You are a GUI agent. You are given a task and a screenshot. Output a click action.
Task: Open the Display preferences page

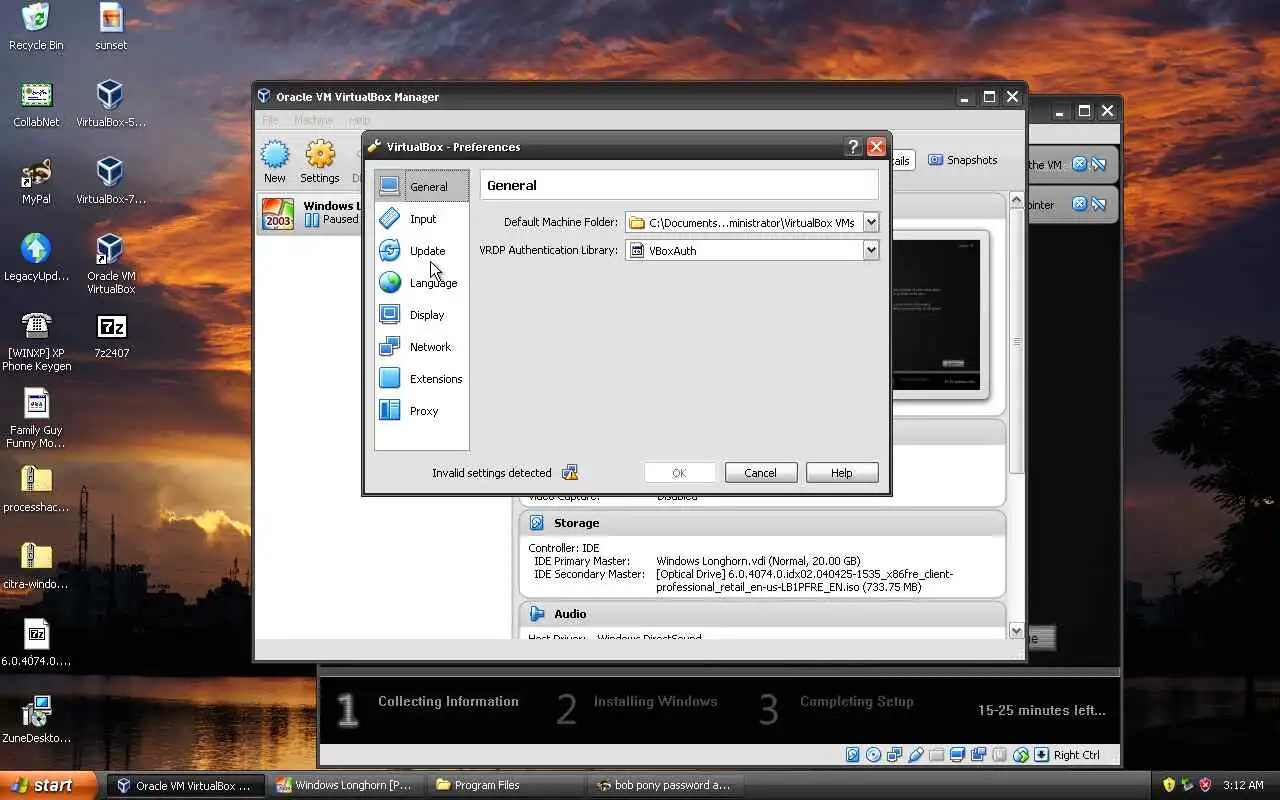[x=422, y=314]
